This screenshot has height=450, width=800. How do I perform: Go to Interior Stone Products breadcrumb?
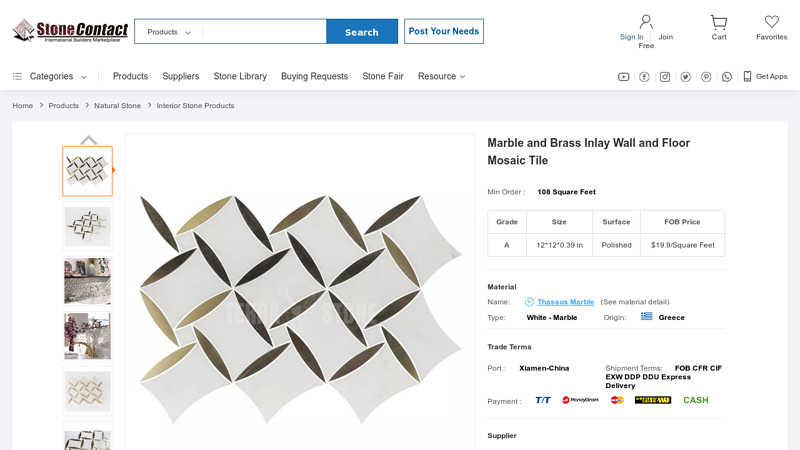[x=195, y=106]
